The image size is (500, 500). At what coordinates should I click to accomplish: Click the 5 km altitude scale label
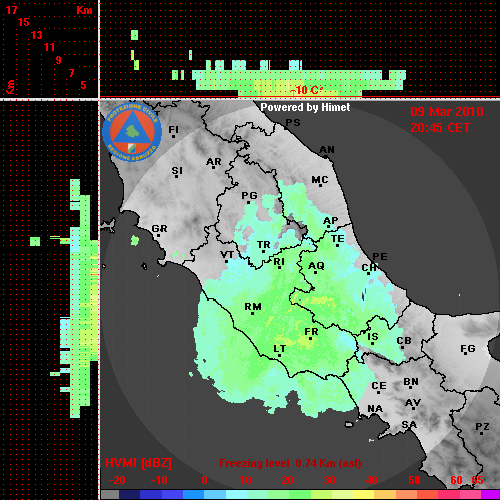(83, 85)
